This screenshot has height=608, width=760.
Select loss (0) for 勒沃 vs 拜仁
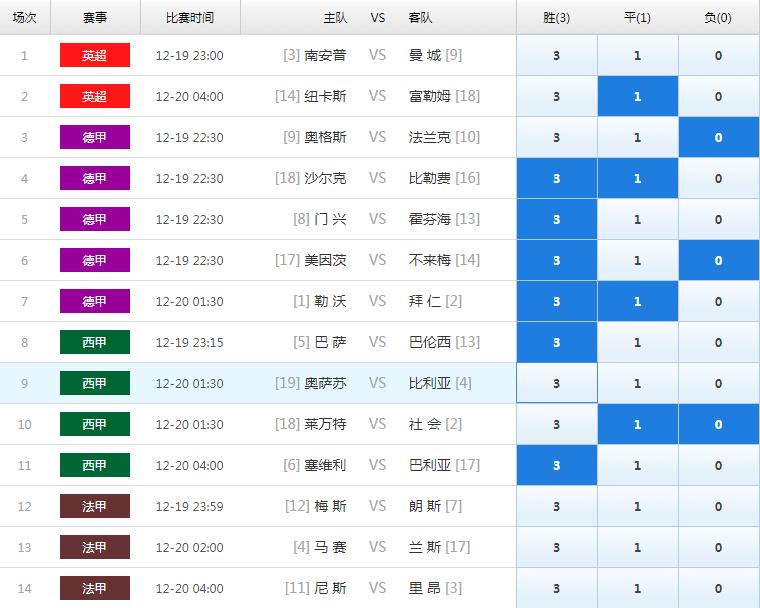coord(718,301)
